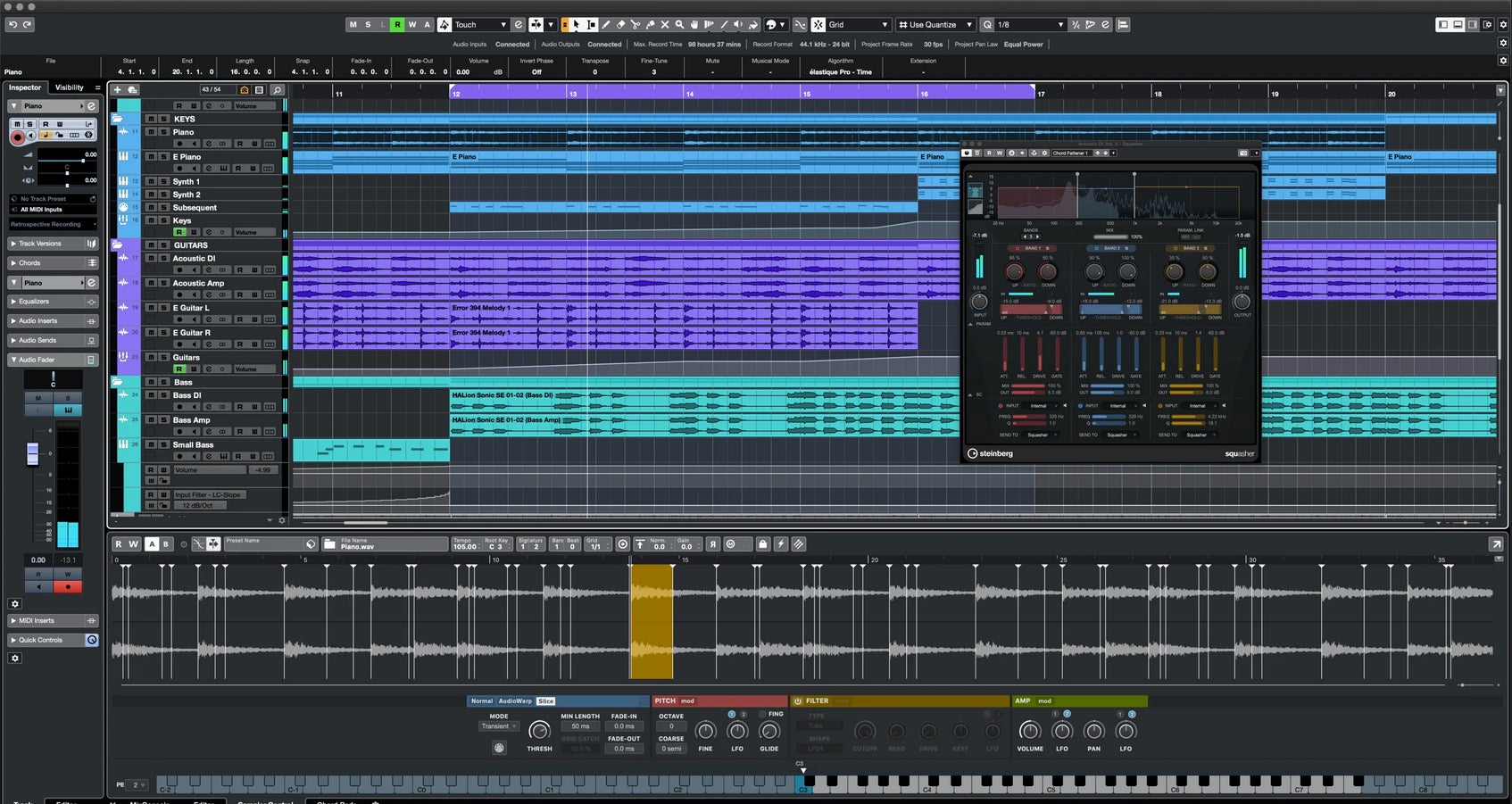Open the track list search magnifier

pos(277,90)
